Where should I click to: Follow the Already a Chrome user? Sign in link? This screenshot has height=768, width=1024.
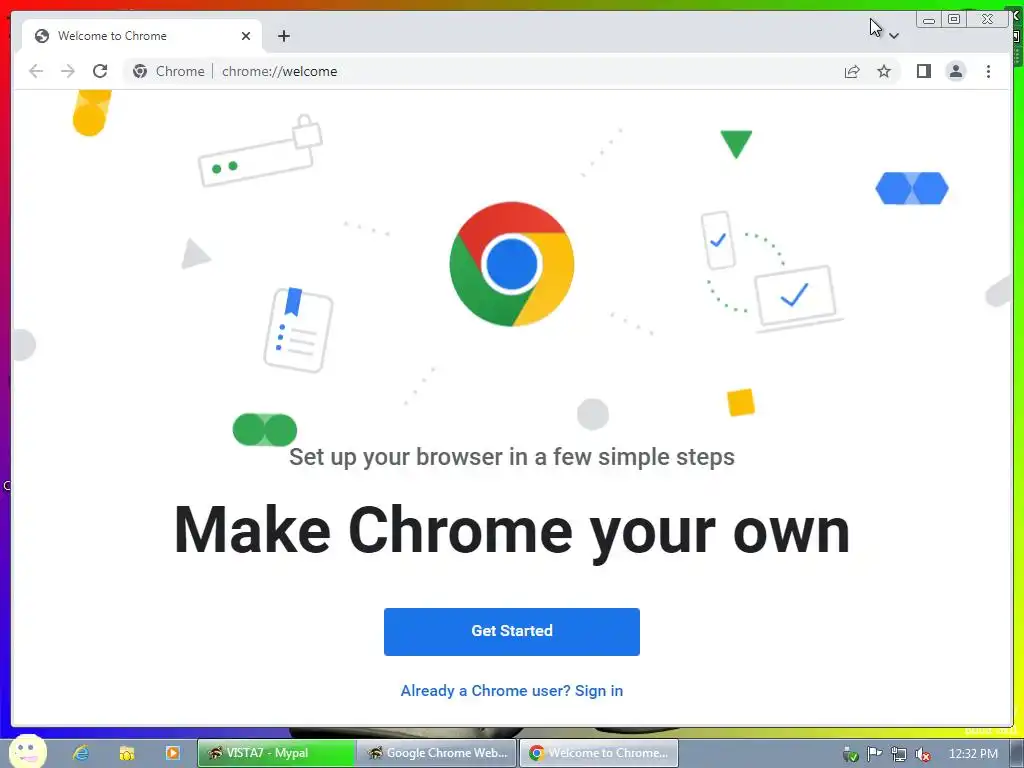511,691
